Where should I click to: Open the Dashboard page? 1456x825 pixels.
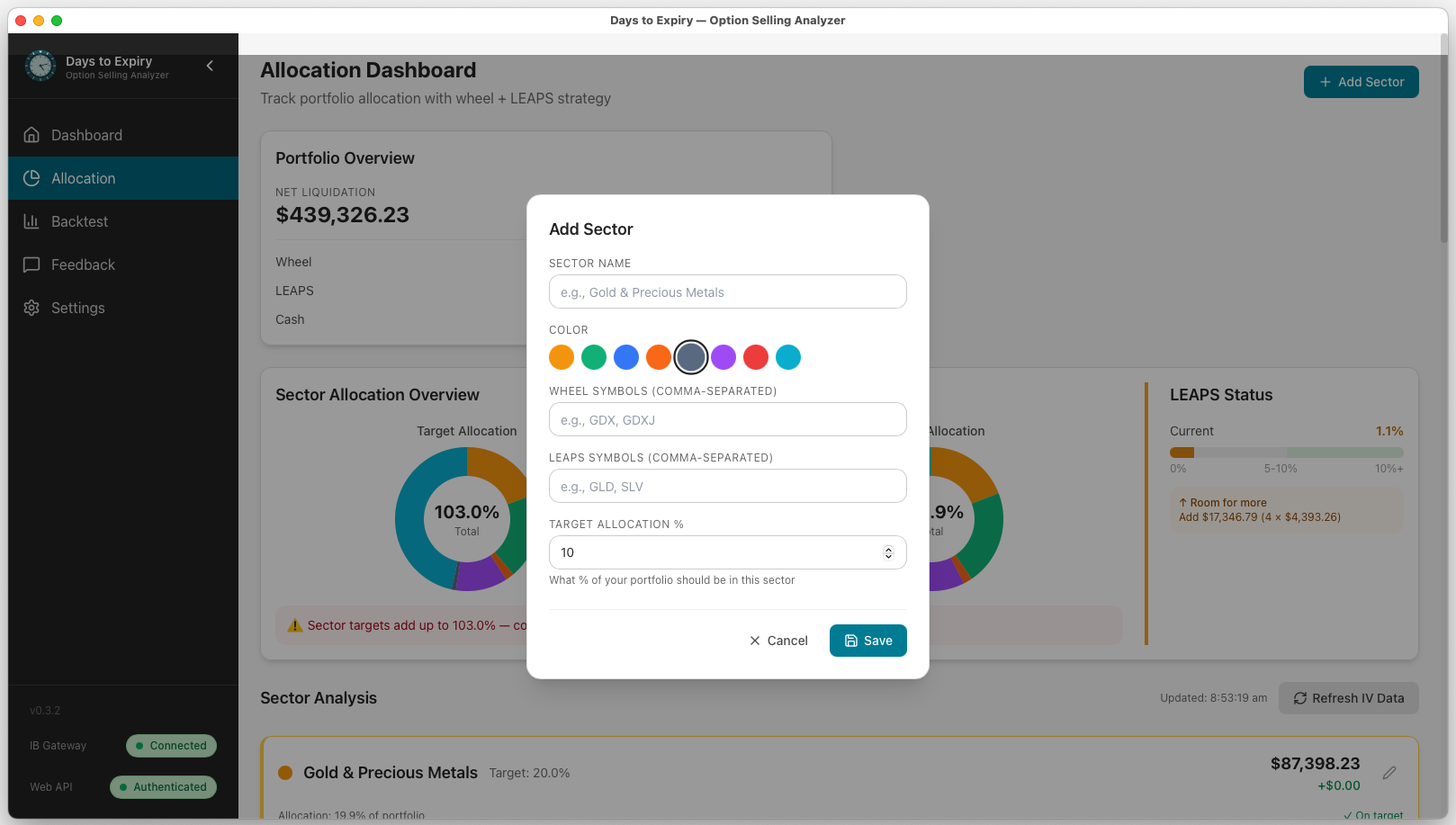pyautogui.click(x=86, y=135)
